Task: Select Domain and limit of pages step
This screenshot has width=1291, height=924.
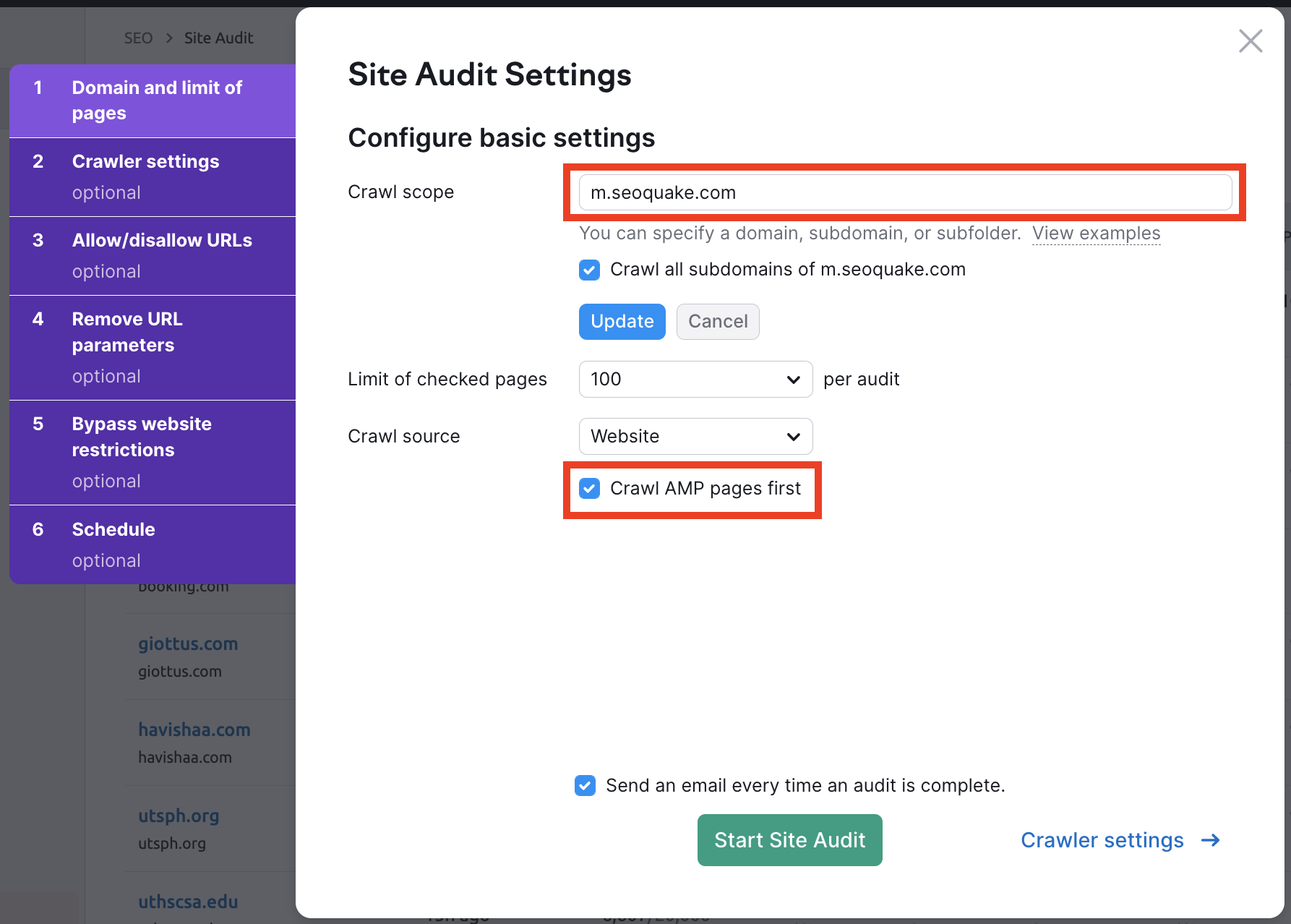Action: point(153,101)
